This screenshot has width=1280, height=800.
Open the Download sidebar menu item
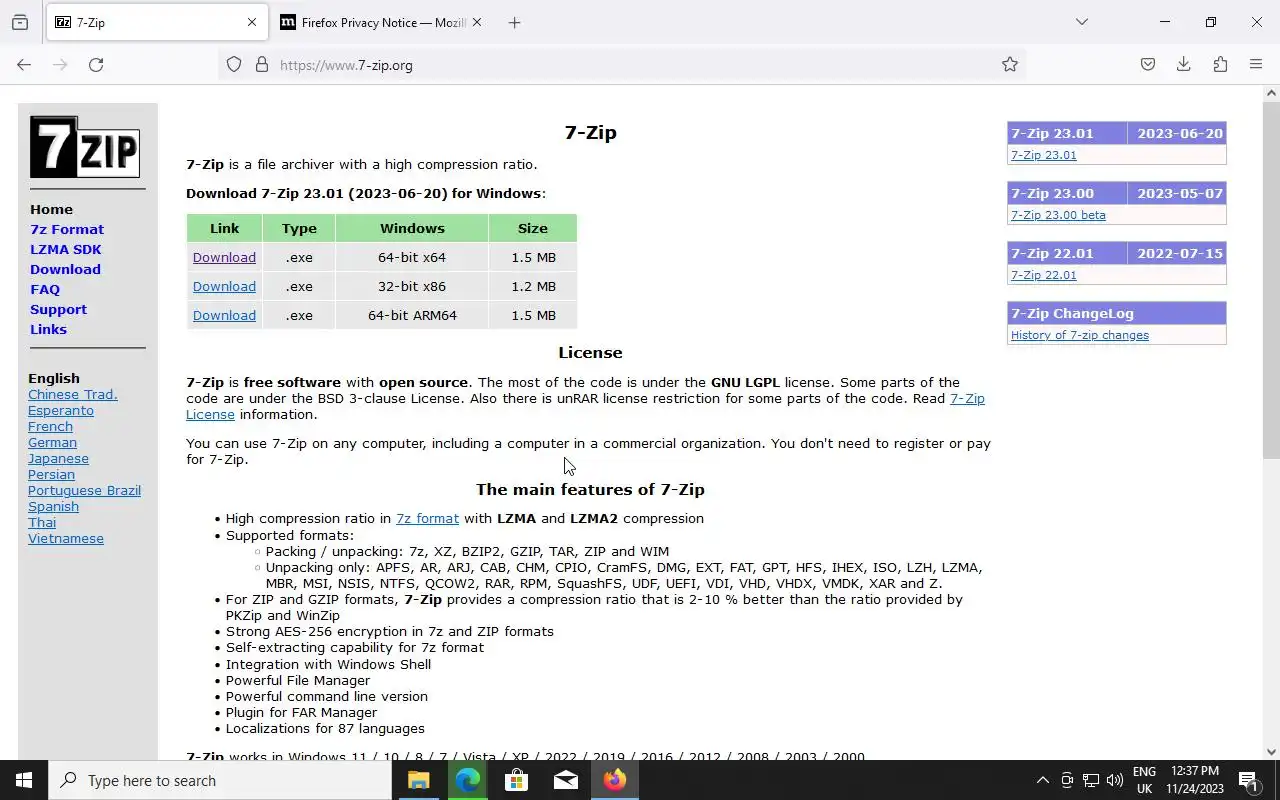click(x=65, y=269)
